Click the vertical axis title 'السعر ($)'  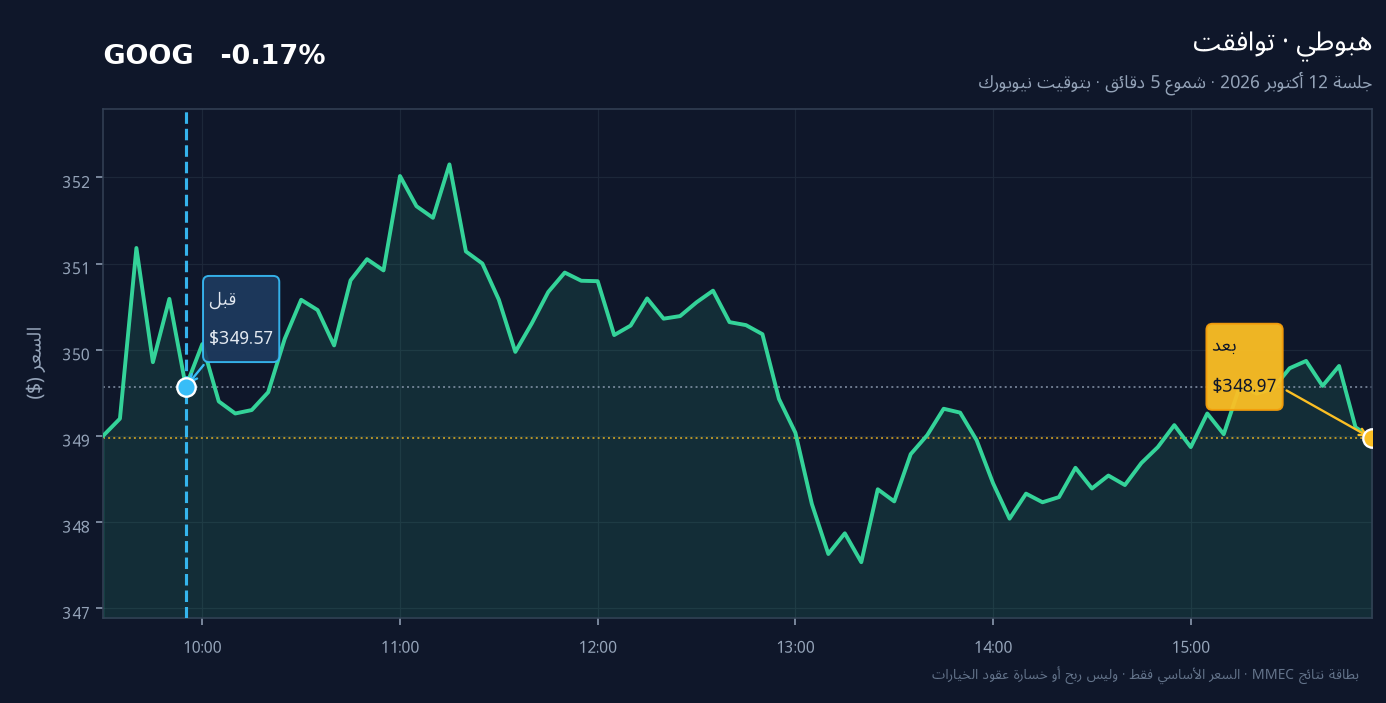pos(34,363)
